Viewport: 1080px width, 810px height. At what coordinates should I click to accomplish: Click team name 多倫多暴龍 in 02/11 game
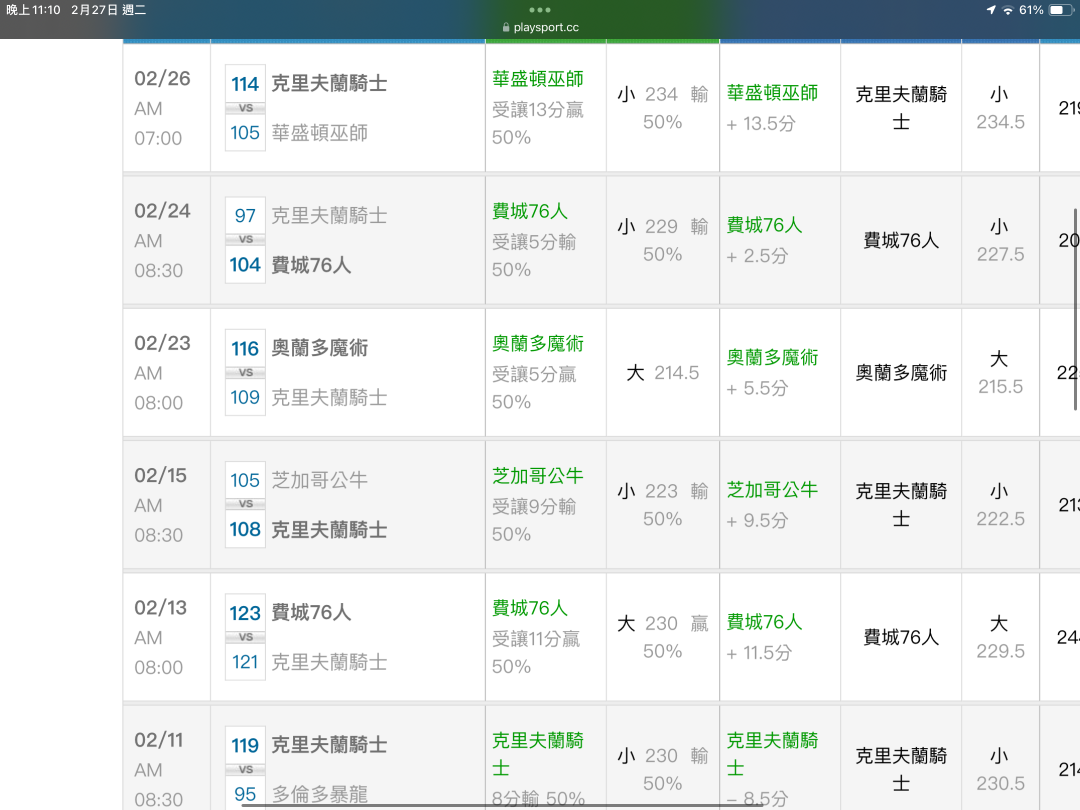(320, 794)
